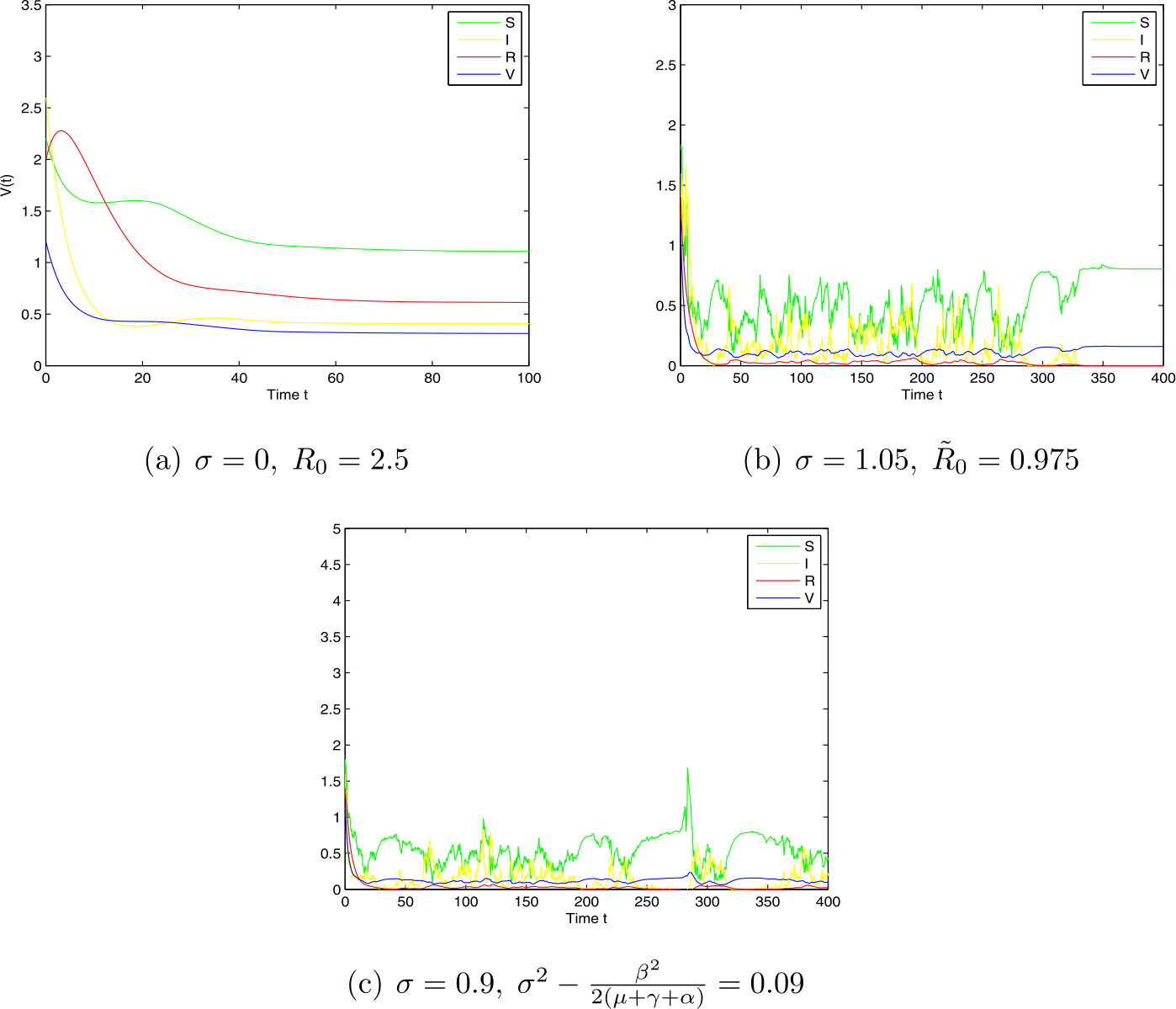Click x-axis tick 60 in plot (a)
Screen dimensions: 1176x1009
tap(336, 378)
